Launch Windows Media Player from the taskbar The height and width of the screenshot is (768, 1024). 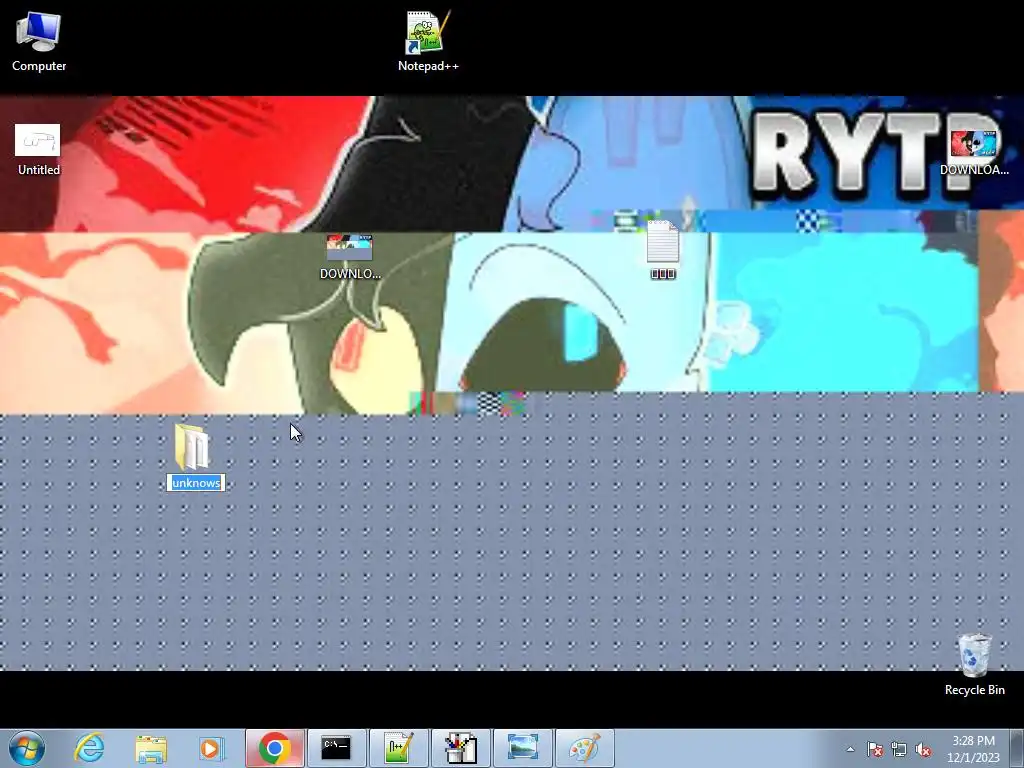coord(210,748)
